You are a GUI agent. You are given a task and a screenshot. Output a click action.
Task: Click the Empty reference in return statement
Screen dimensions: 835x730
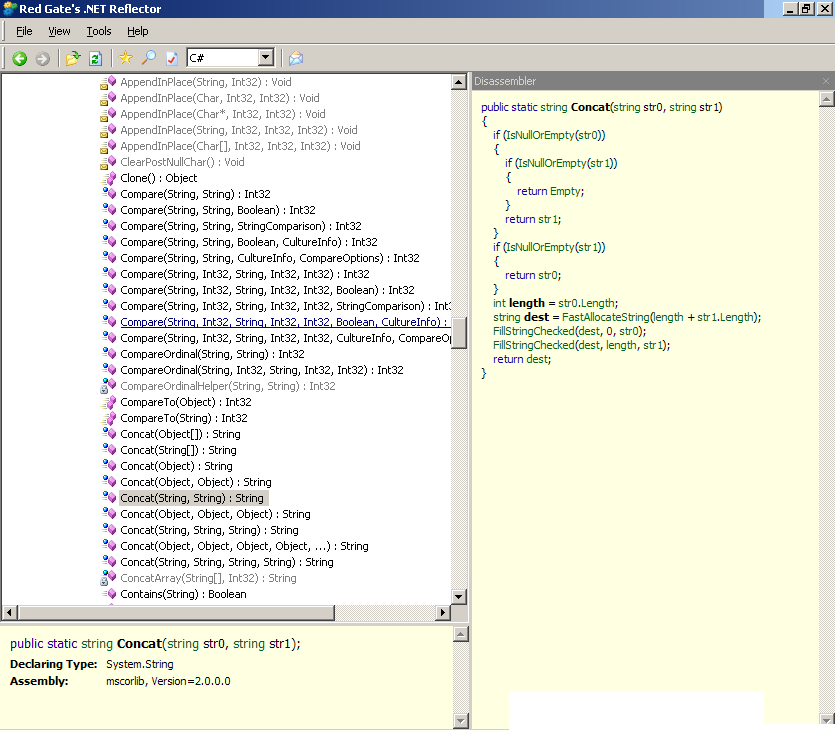(x=566, y=191)
